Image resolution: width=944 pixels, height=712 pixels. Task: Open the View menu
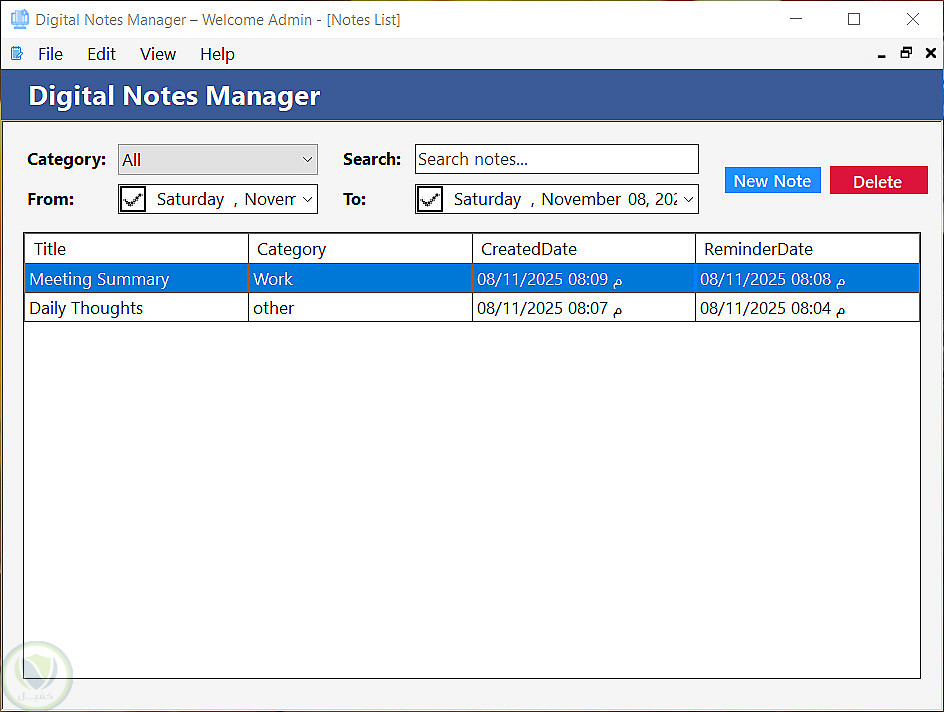[x=158, y=54]
